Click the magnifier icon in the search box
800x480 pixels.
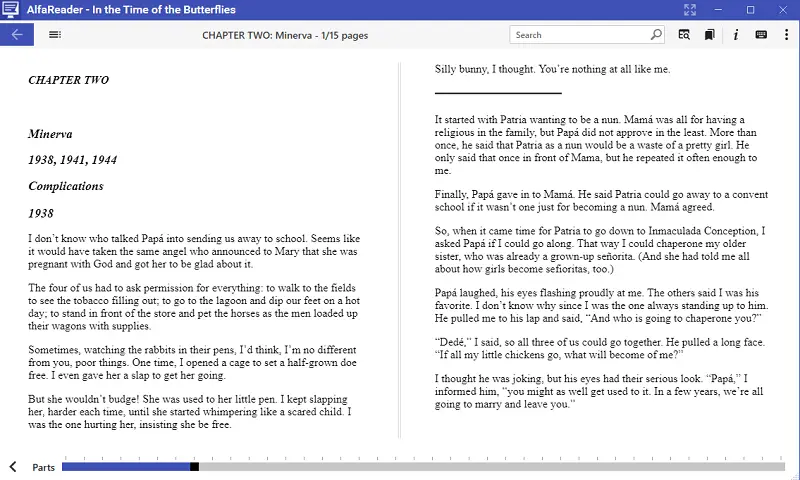point(656,35)
